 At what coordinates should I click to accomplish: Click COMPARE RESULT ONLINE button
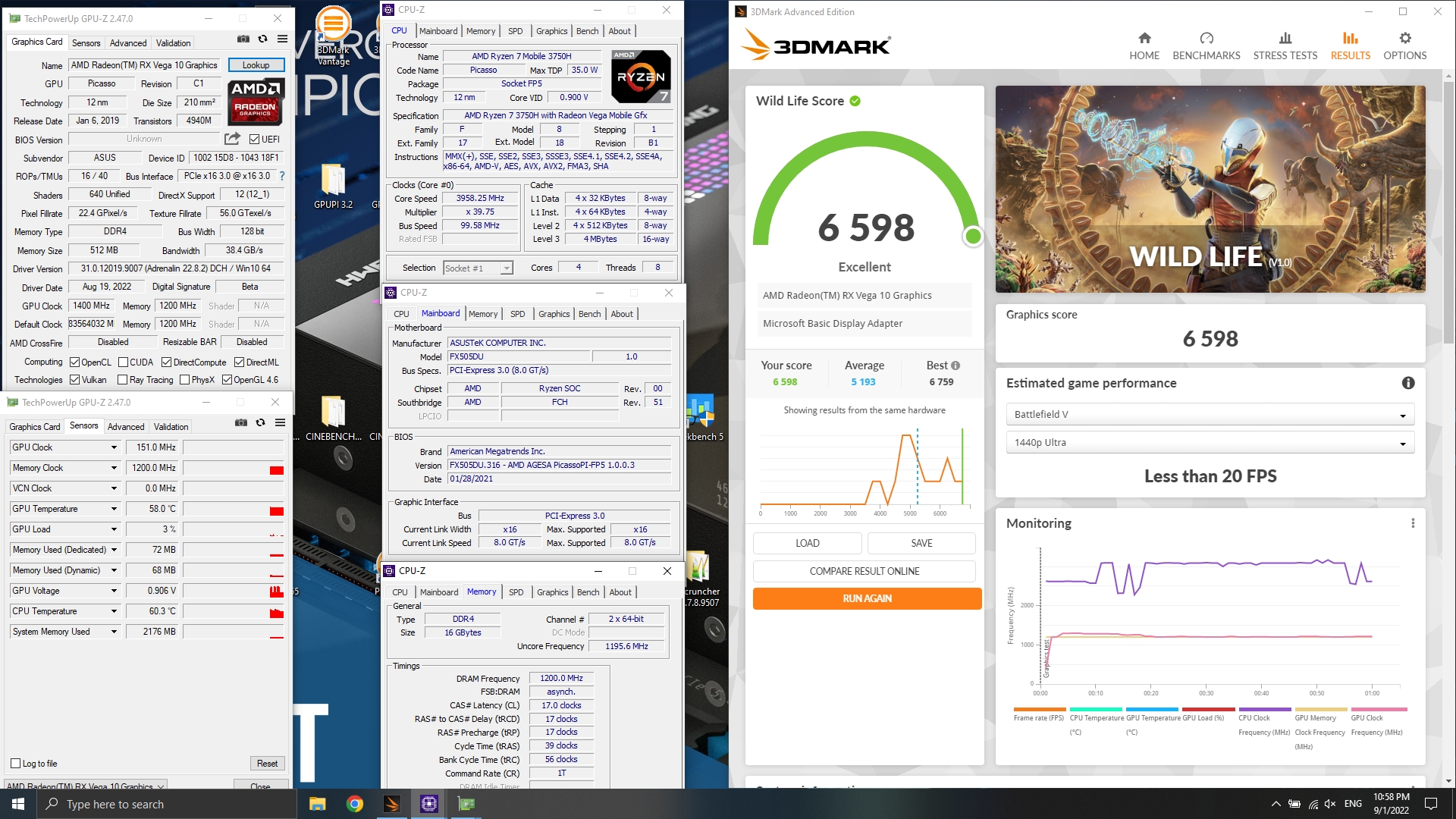tap(864, 572)
